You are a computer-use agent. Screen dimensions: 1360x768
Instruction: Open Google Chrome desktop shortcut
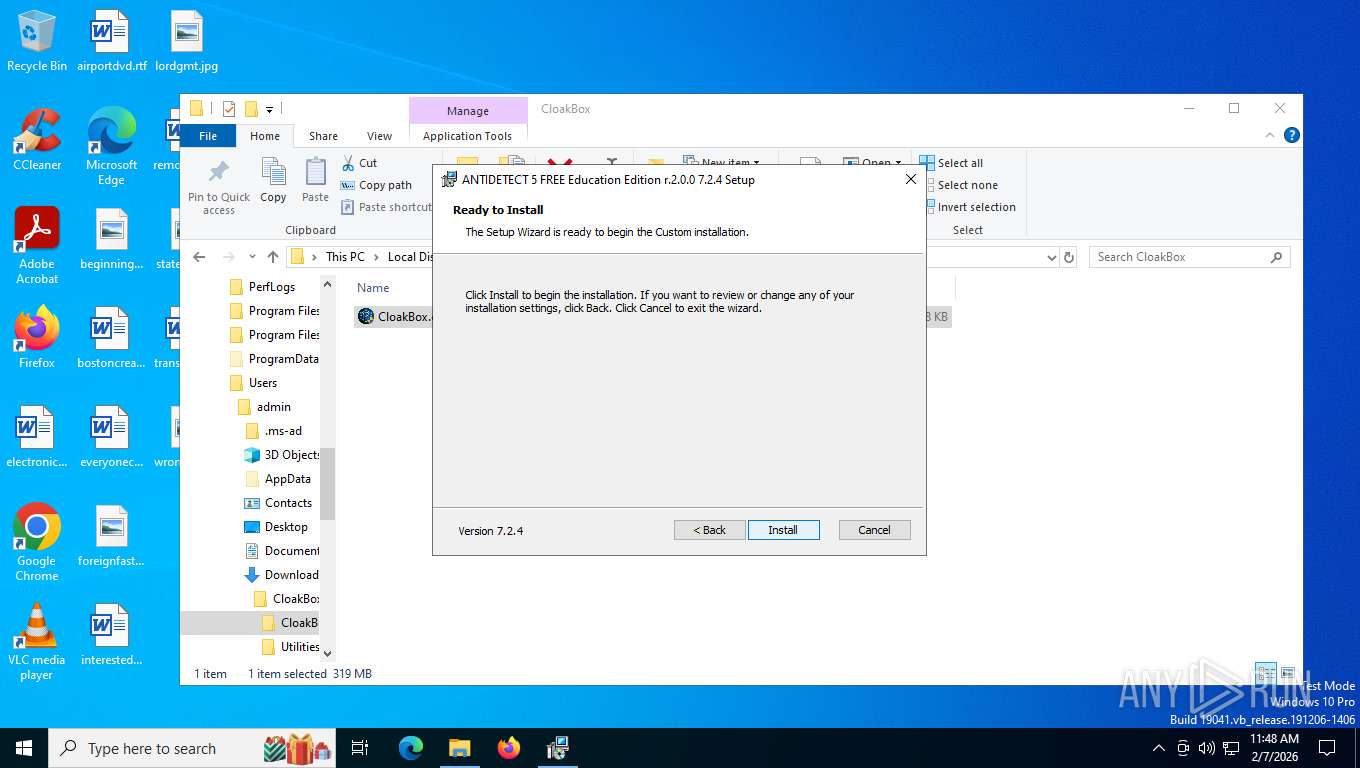[x=37, y=542]
